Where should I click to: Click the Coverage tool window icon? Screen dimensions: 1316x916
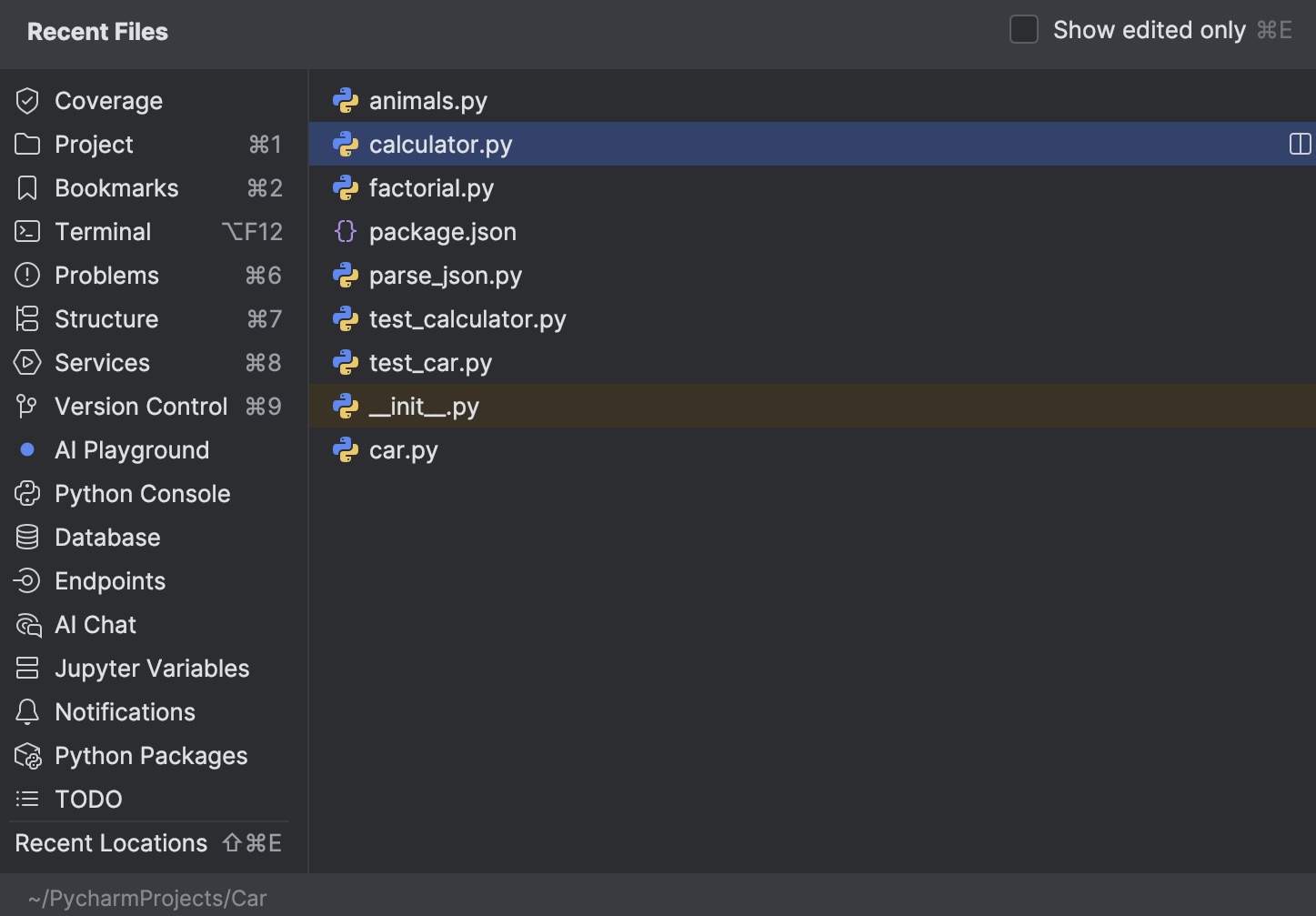(x=26, y=100)
